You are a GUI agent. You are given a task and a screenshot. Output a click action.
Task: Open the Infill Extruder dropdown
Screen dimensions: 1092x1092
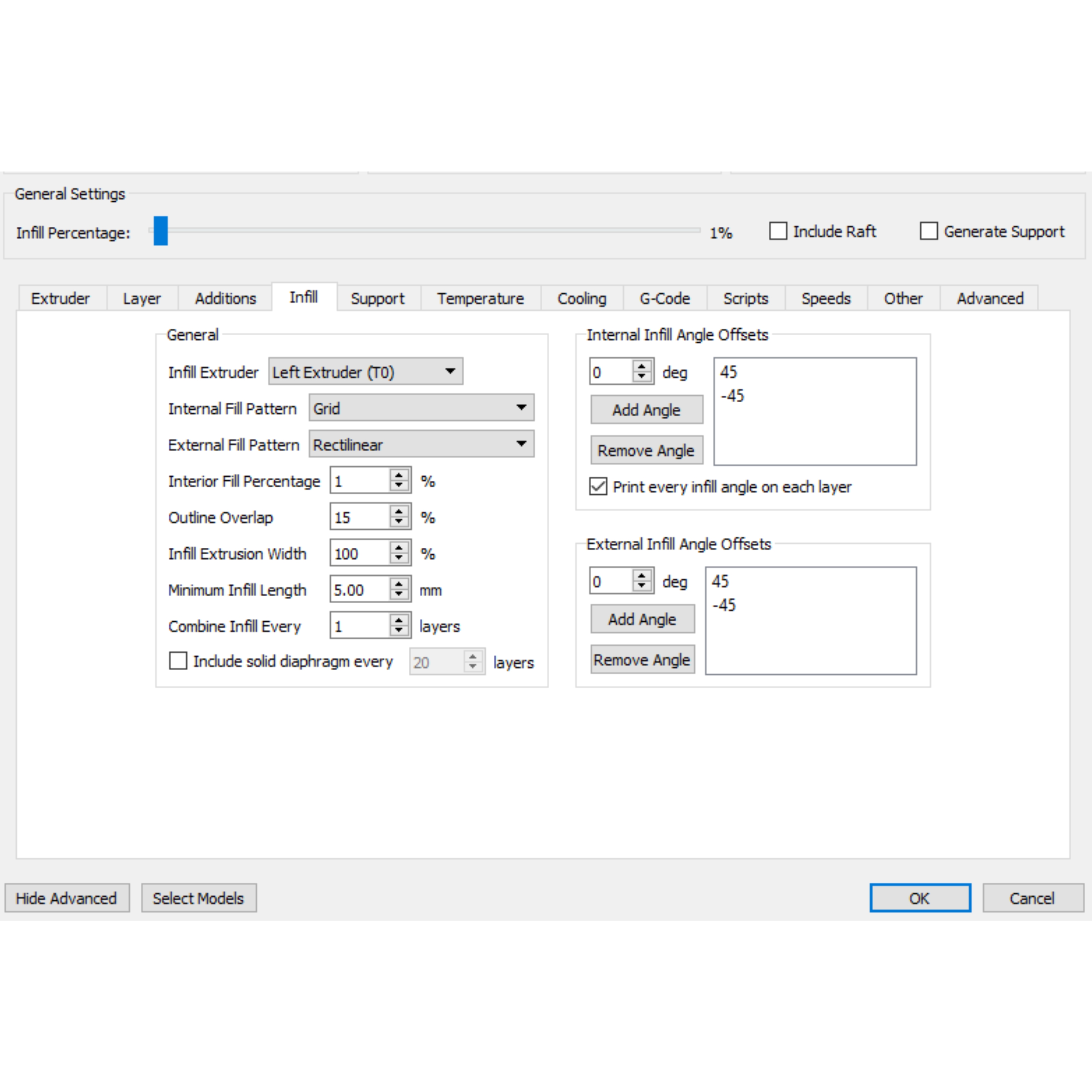click(x=366, y=371)
